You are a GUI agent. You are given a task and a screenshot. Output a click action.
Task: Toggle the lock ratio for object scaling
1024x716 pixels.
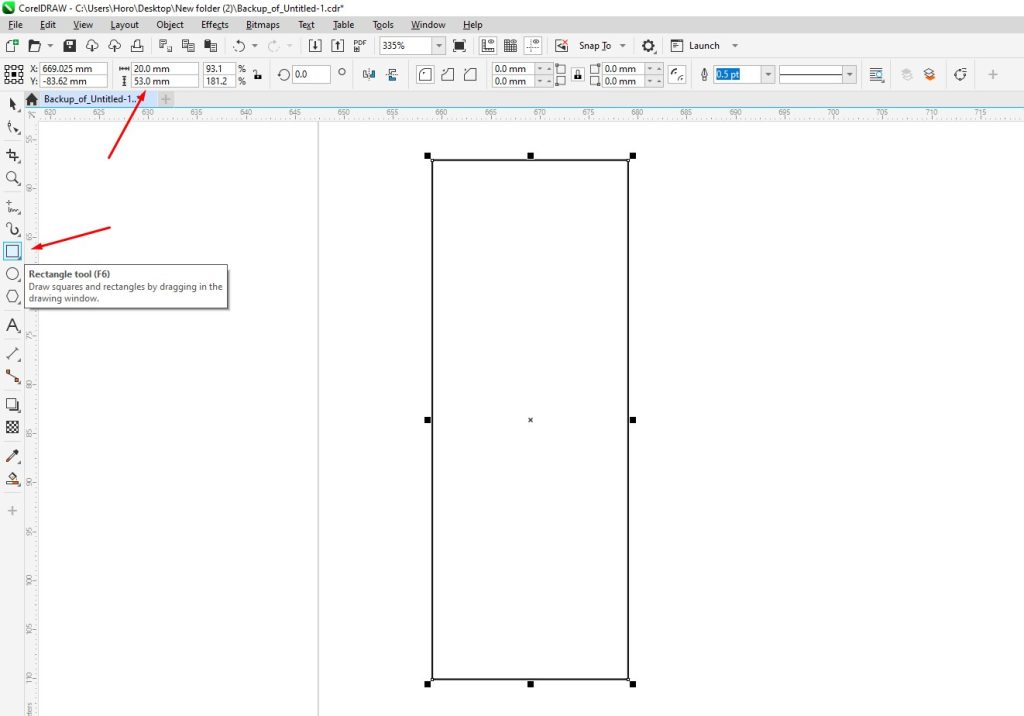[x=257, y=74]
